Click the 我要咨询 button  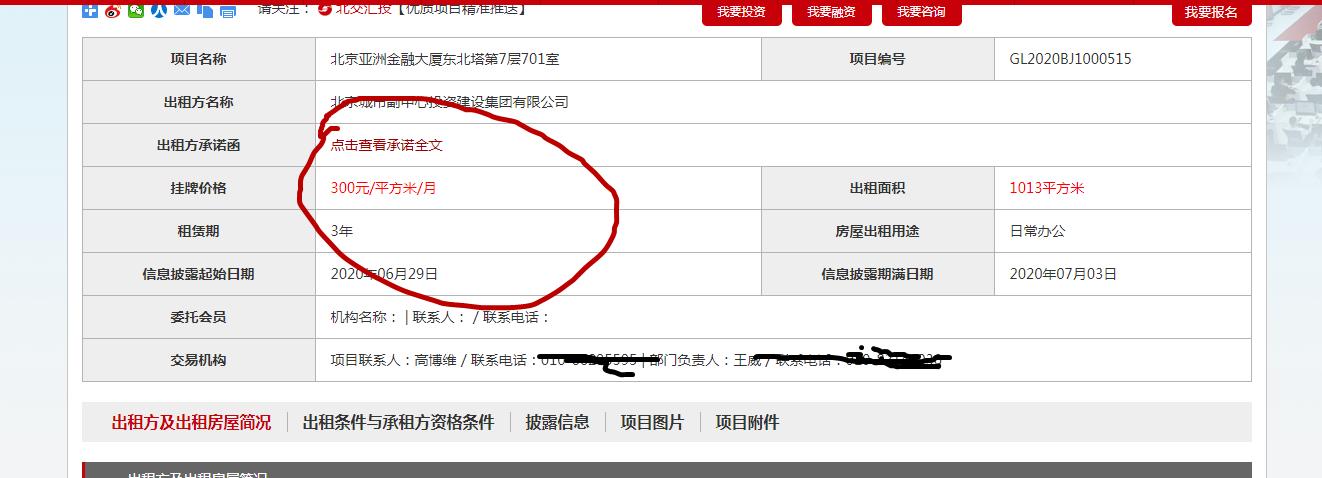tap(921, 12)
